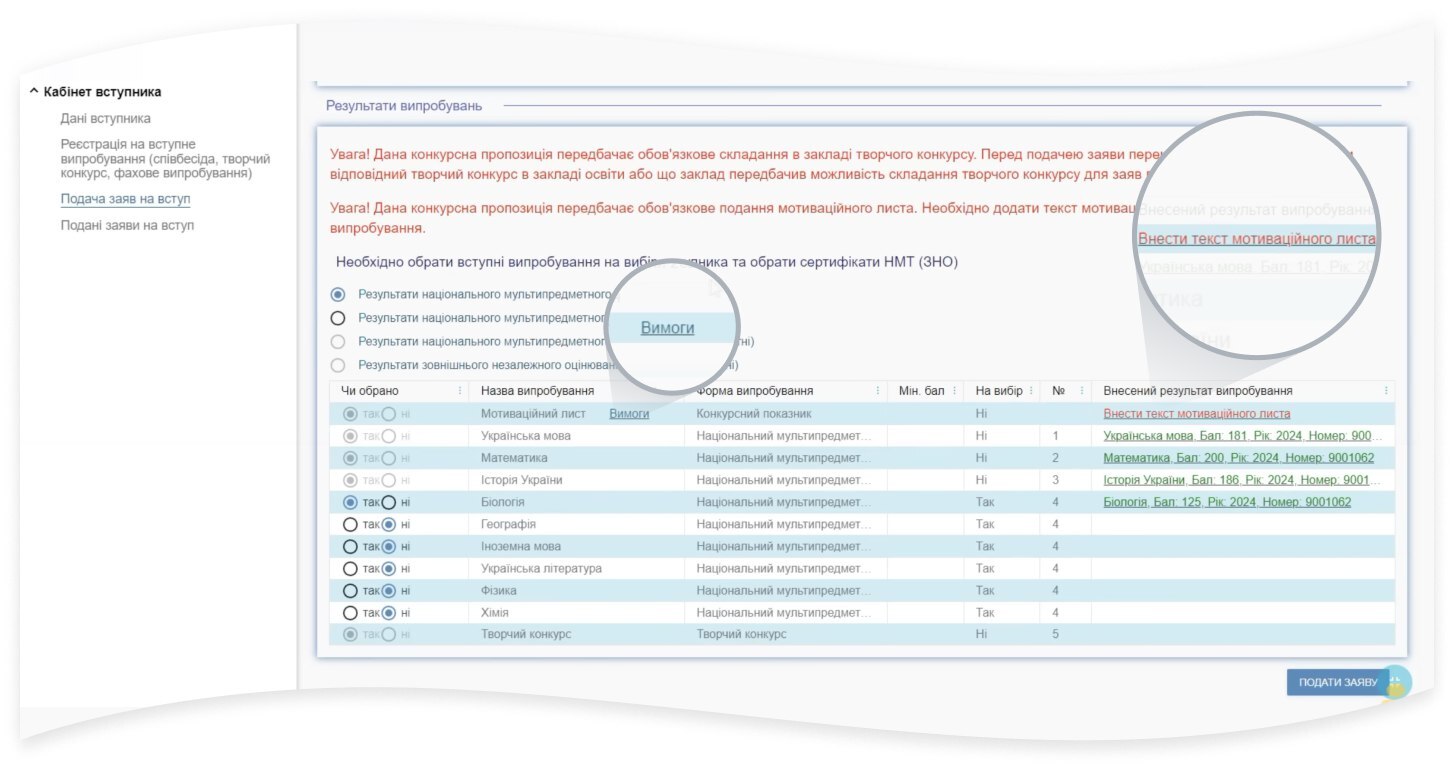Select 'ні' radio in Географія row
Image resolution: width=1454 pixels, height=768 pixels.
(x=389, y=524)
